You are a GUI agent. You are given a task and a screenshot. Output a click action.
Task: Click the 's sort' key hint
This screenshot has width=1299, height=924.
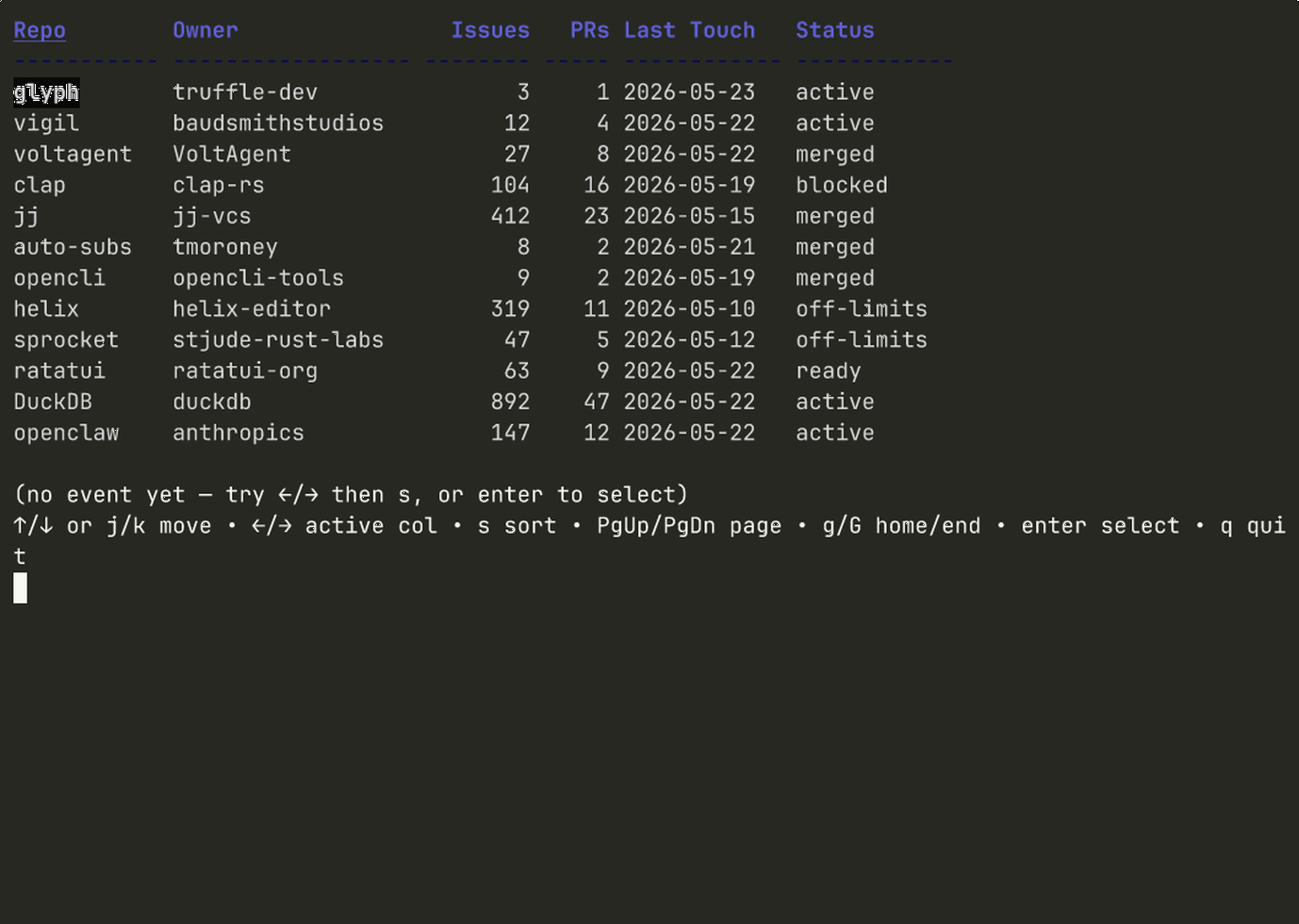click(x=517, y=526)
